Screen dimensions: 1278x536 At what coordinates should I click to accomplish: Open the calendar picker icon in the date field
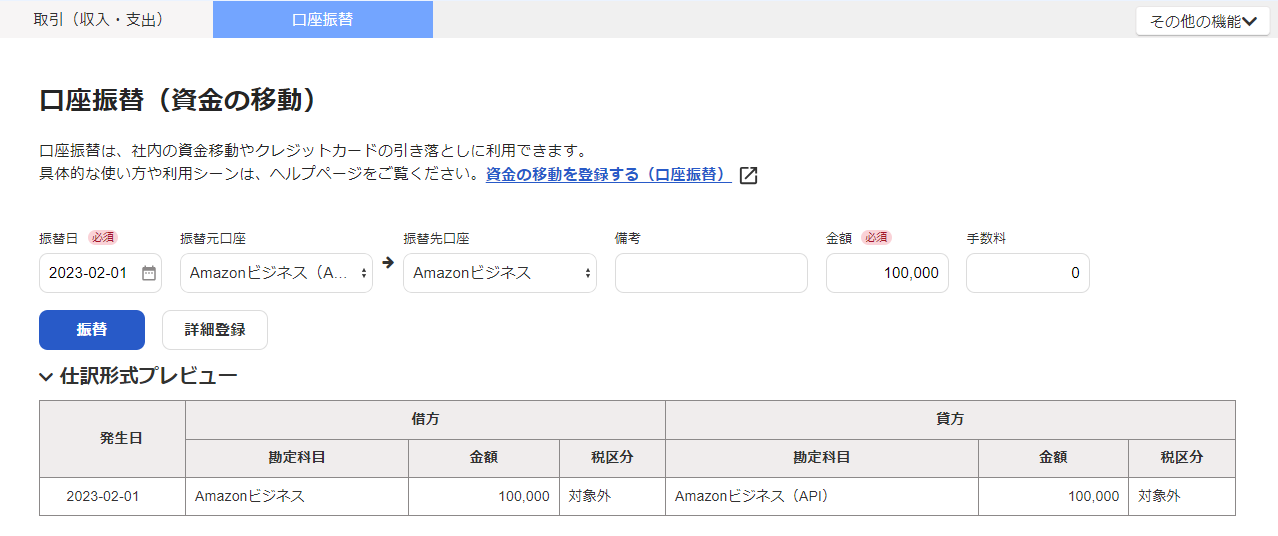coord(149,273)
